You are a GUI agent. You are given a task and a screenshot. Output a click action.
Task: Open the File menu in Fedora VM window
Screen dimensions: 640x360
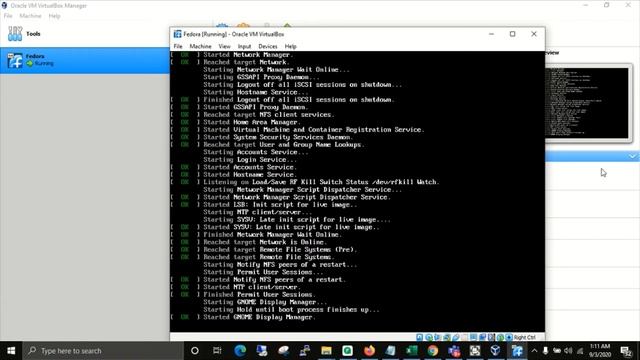coord(178,47)
